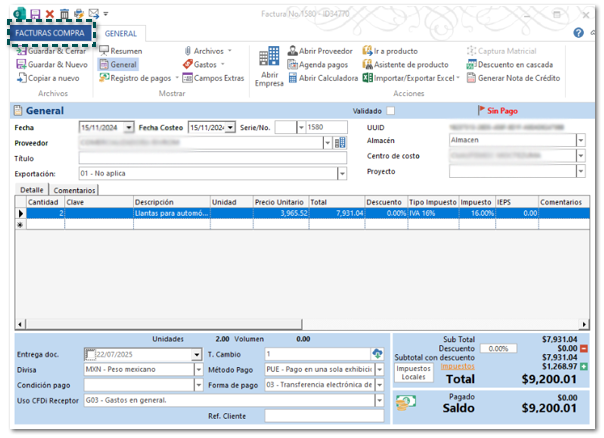Open the Divisa currency dropdown

pos(196,370)
